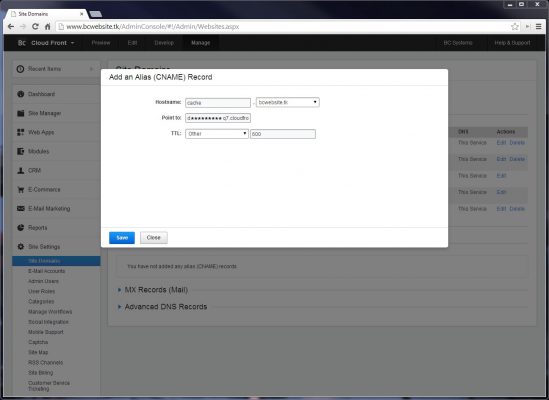Open the Chrome hamburger menu
The image size is (549, 400).
[x=539, y=27]
